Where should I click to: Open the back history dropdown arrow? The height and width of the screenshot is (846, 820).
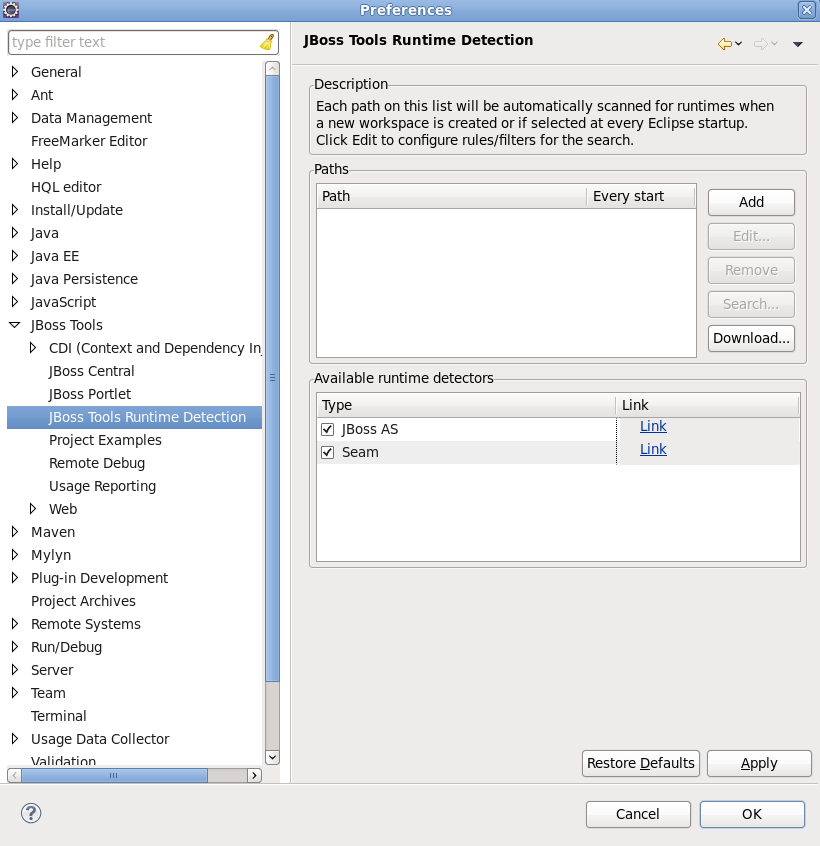pyautogui.click(x=739, y=44)
